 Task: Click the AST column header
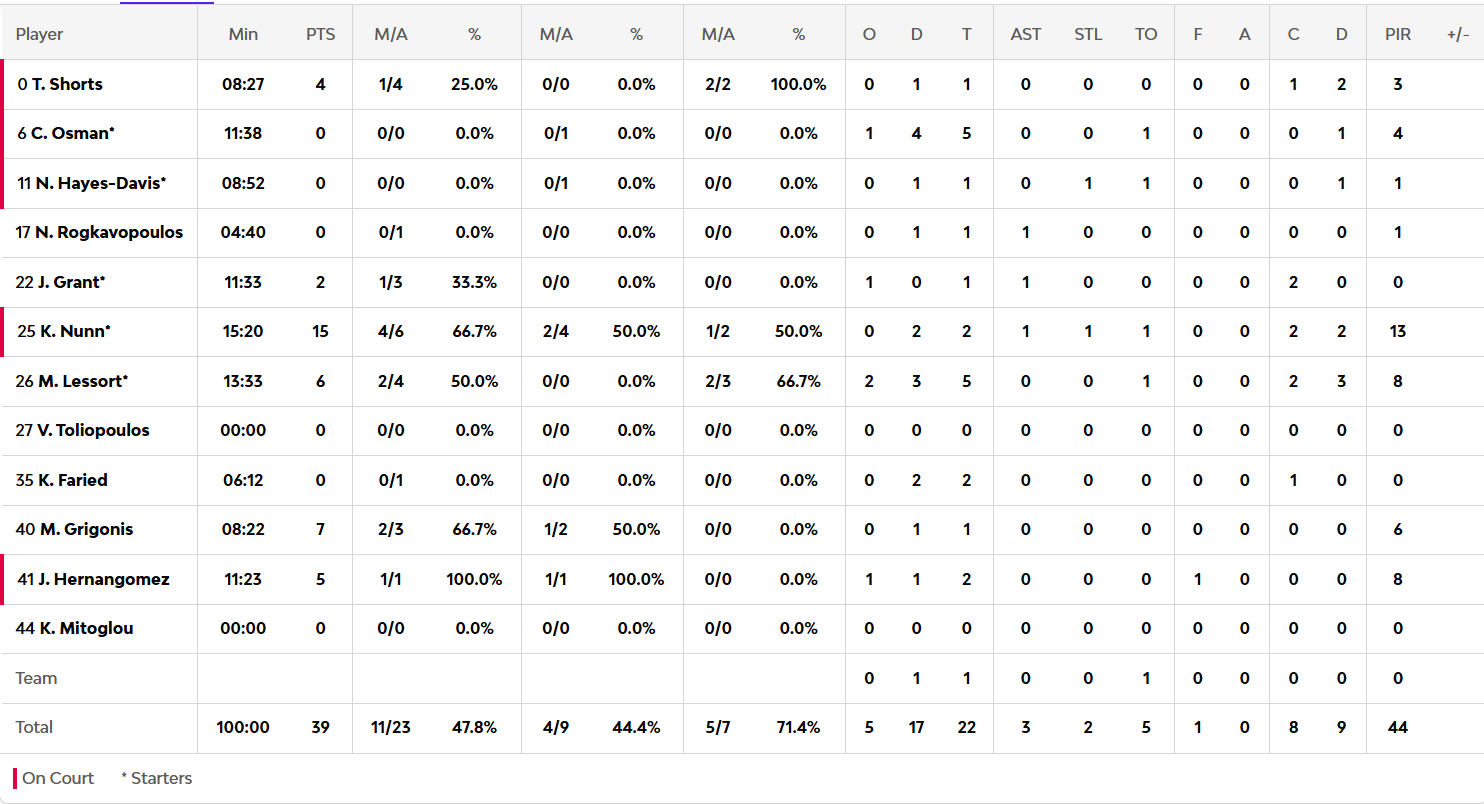pos(1025,34)
